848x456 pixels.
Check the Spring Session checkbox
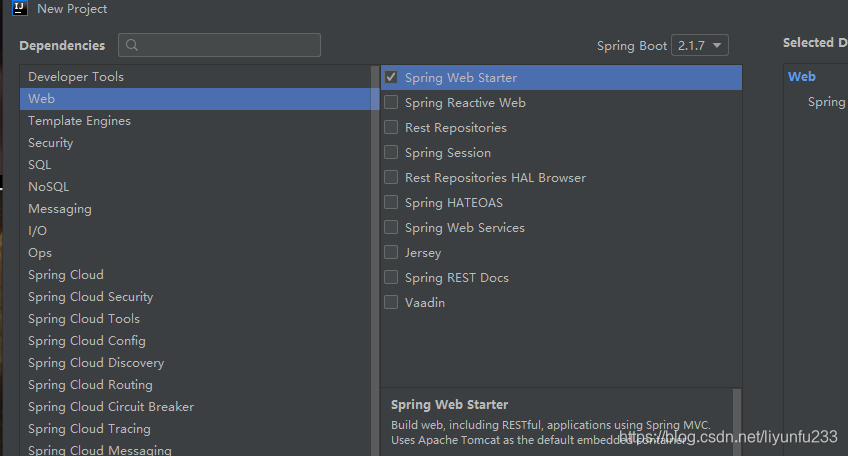[x=391, y=153]
